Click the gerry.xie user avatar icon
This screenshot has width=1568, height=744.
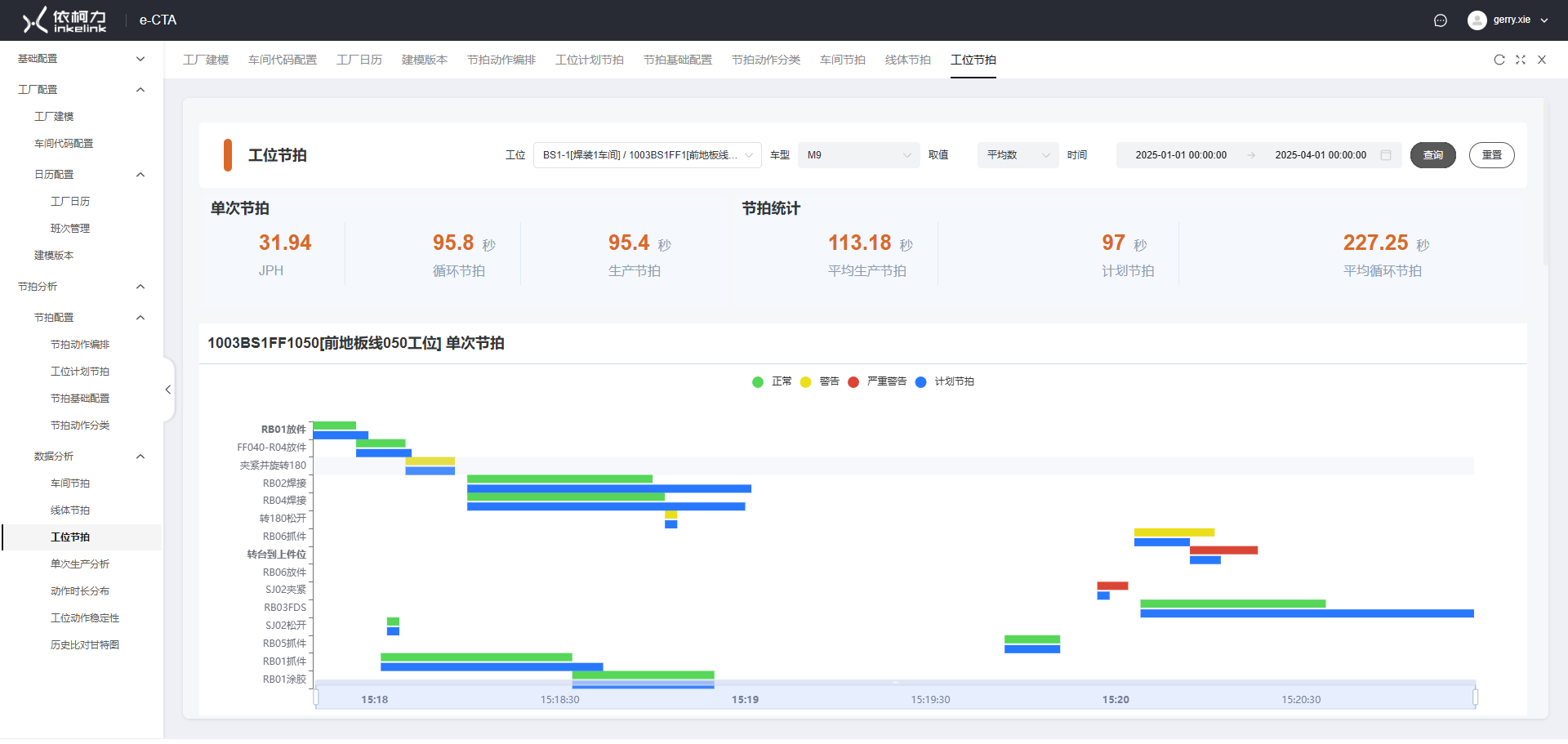coord(1477,20)
